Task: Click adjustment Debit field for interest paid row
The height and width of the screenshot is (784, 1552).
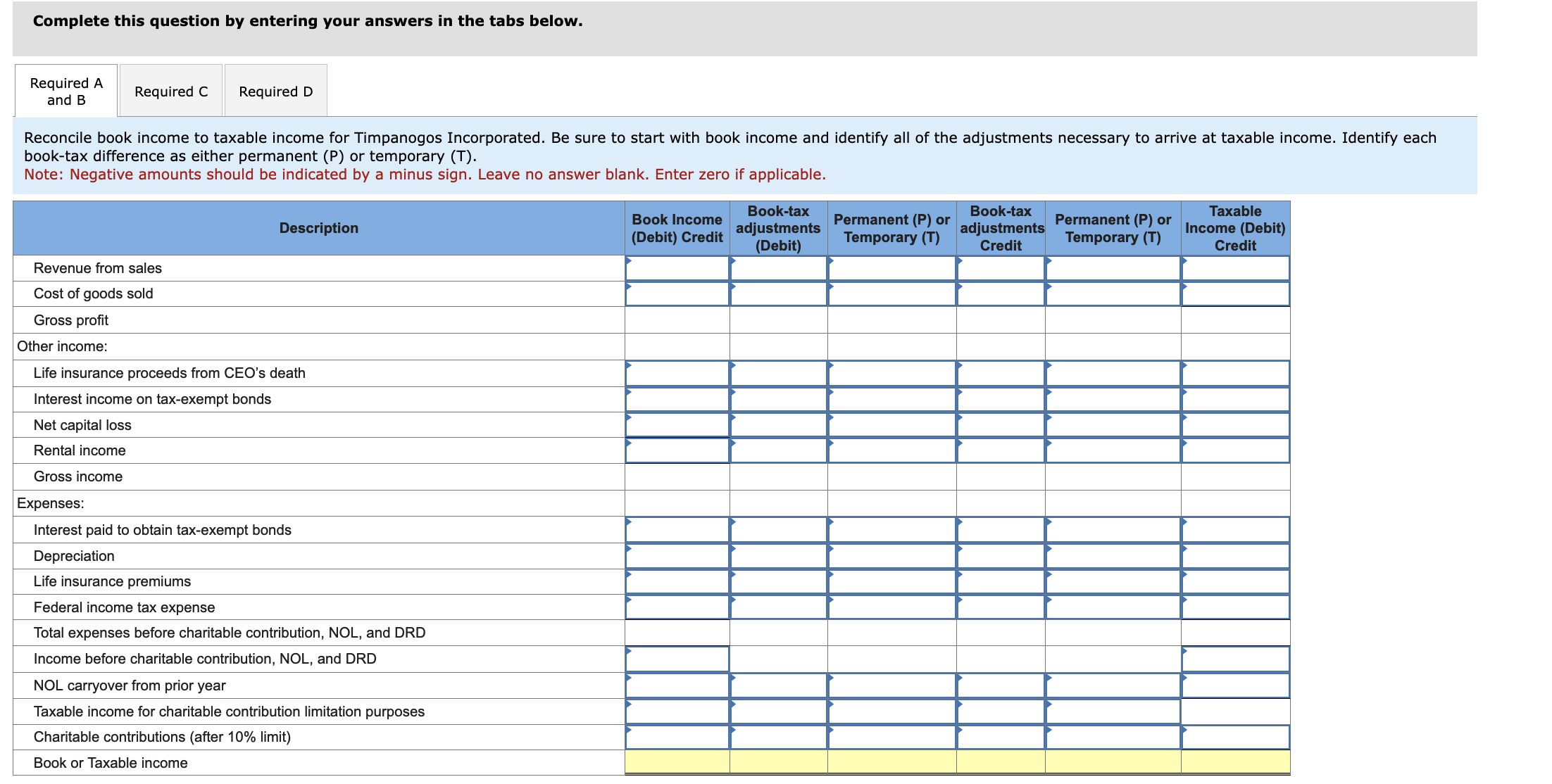Action: [778, 529]
